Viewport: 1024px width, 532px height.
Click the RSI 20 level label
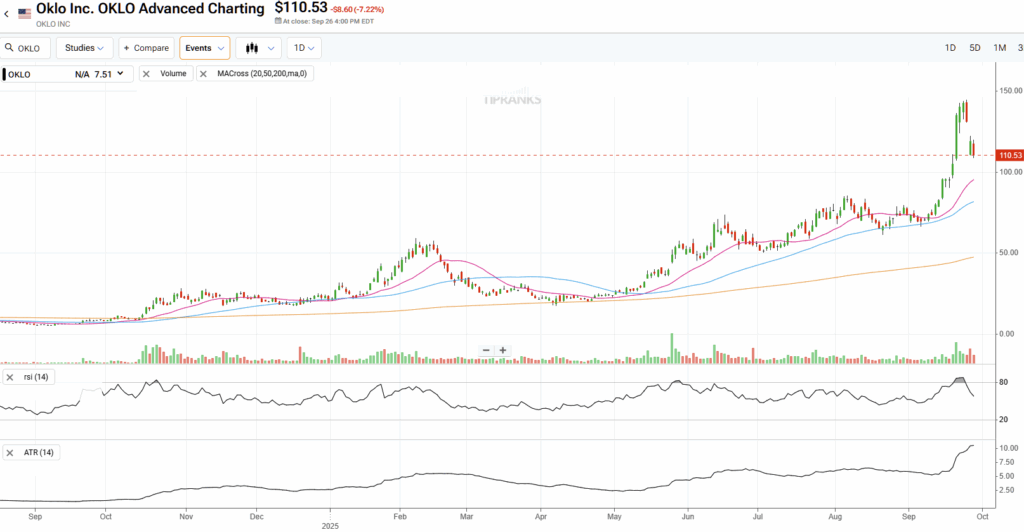click(1003, 420)
